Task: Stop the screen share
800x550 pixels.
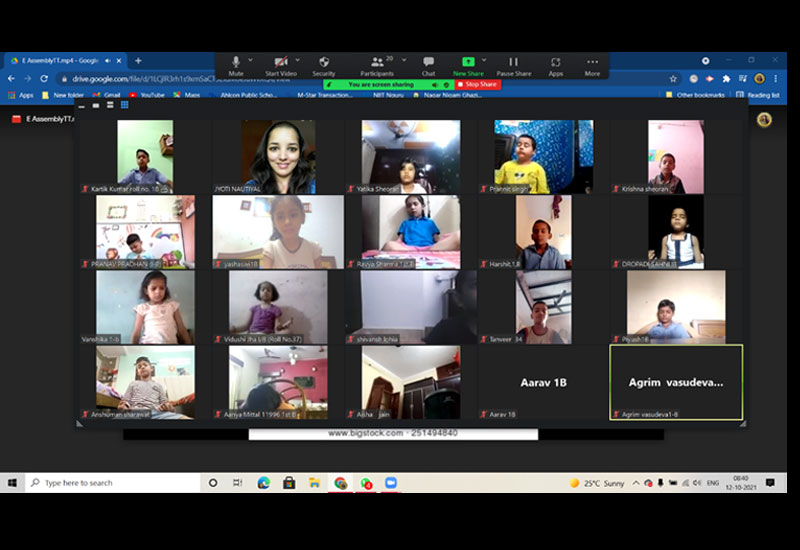Action: click(478, 84)
